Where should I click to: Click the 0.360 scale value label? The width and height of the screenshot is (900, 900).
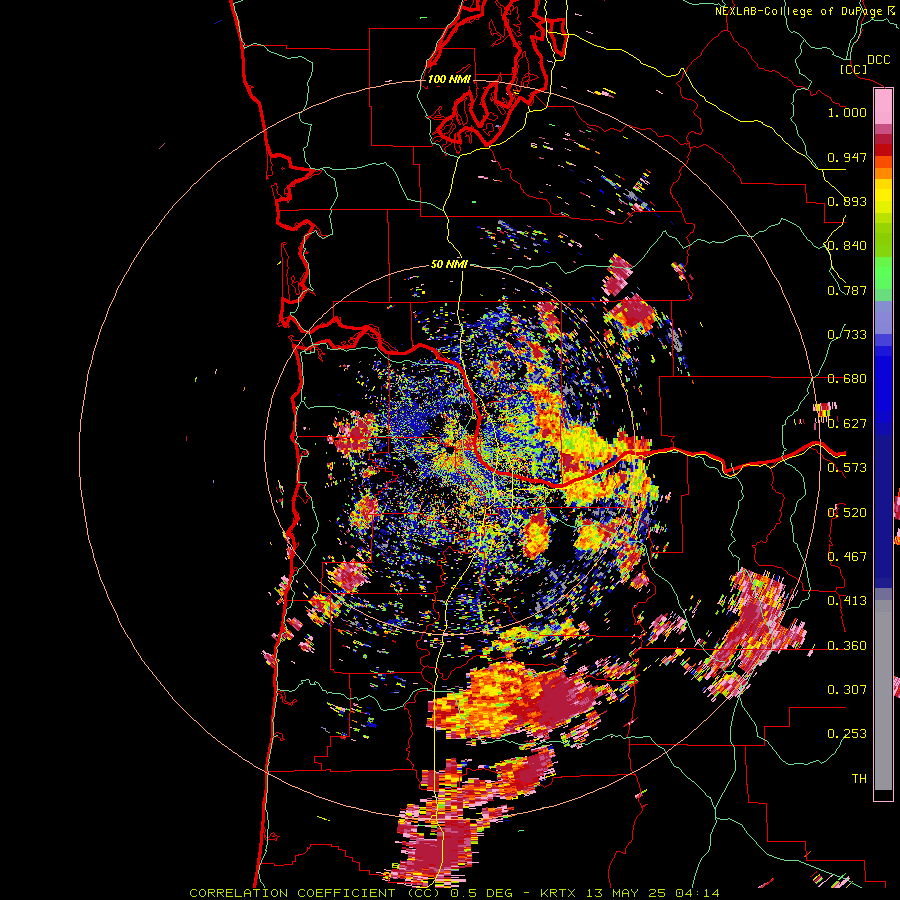point(847,646)
